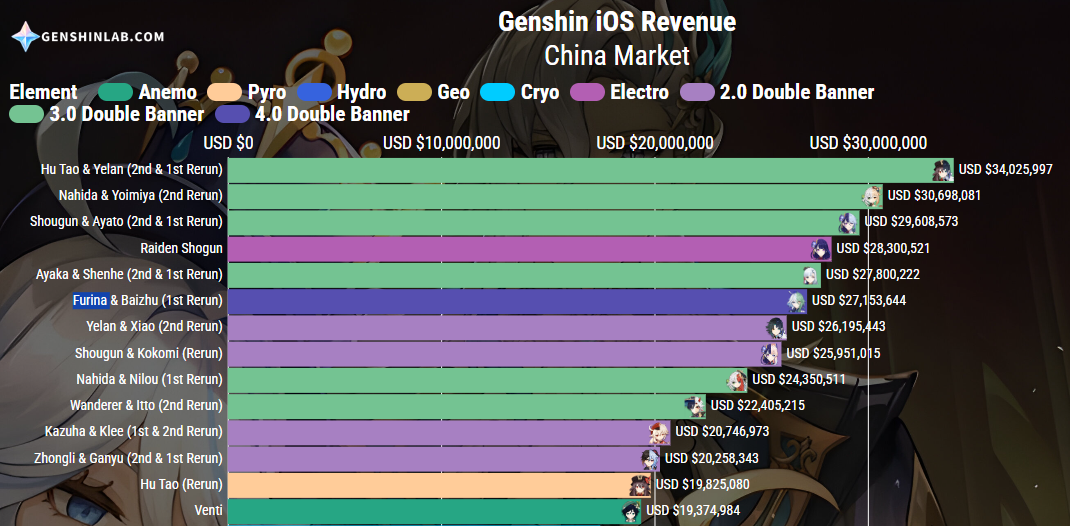This screenshot has height=526, width=1070.
Task: Click the GenshinLab star logo icon
Action: [25, 37]
